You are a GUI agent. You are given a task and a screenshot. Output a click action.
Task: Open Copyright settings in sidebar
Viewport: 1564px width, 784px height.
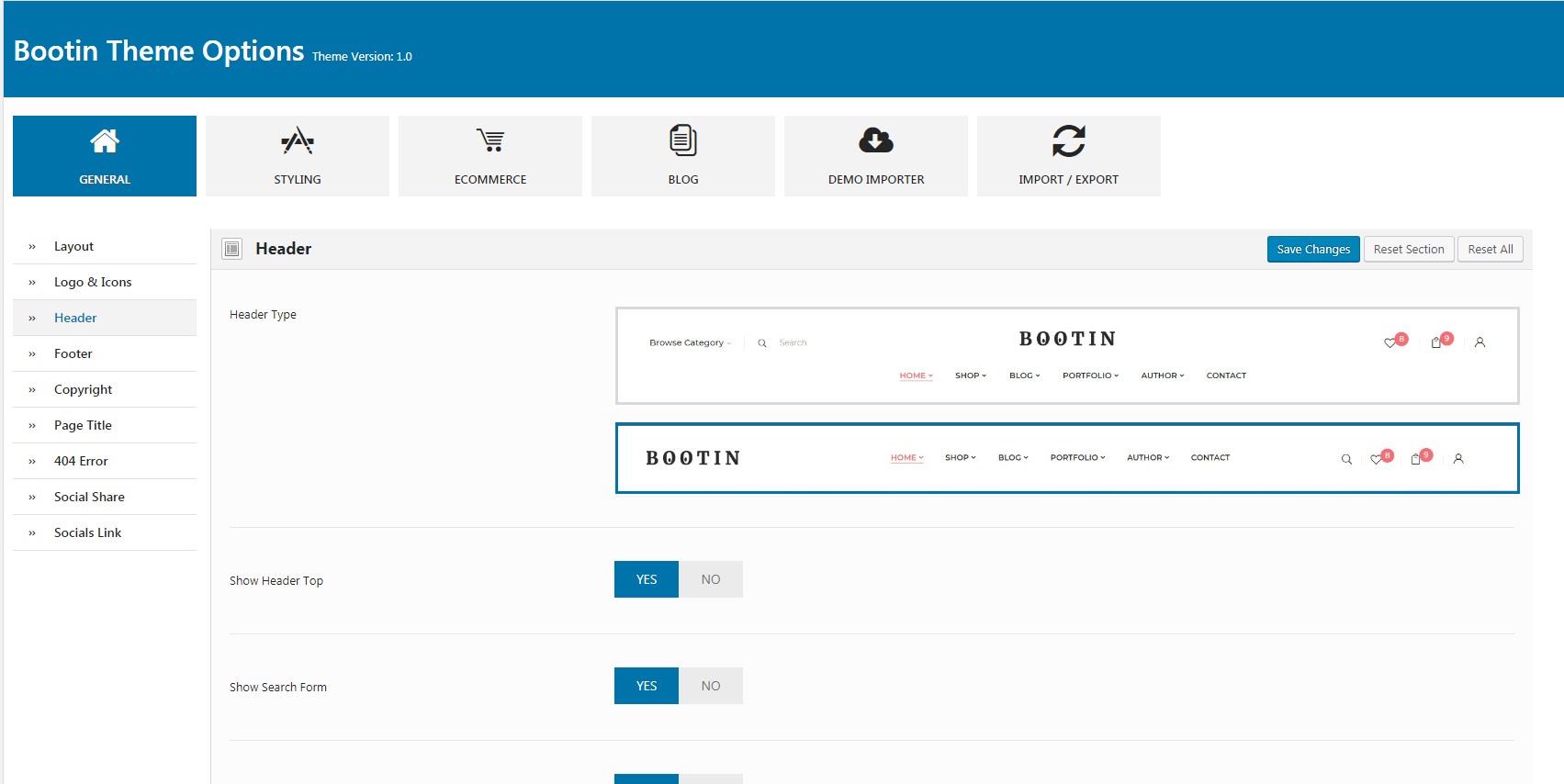click(105, 389)
